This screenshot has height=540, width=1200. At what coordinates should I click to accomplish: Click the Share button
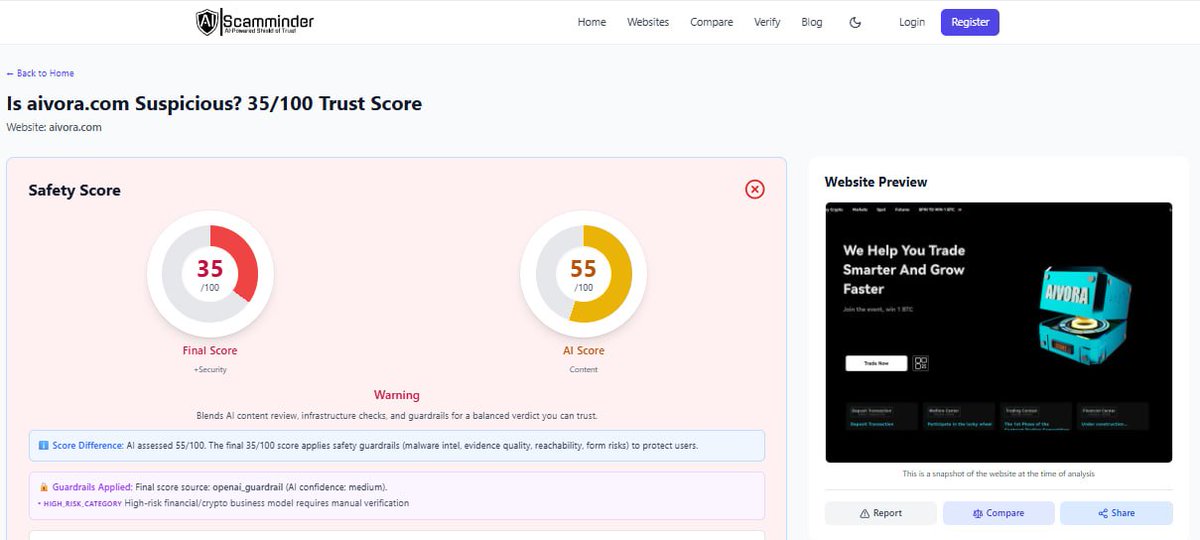pos(1116,513)
